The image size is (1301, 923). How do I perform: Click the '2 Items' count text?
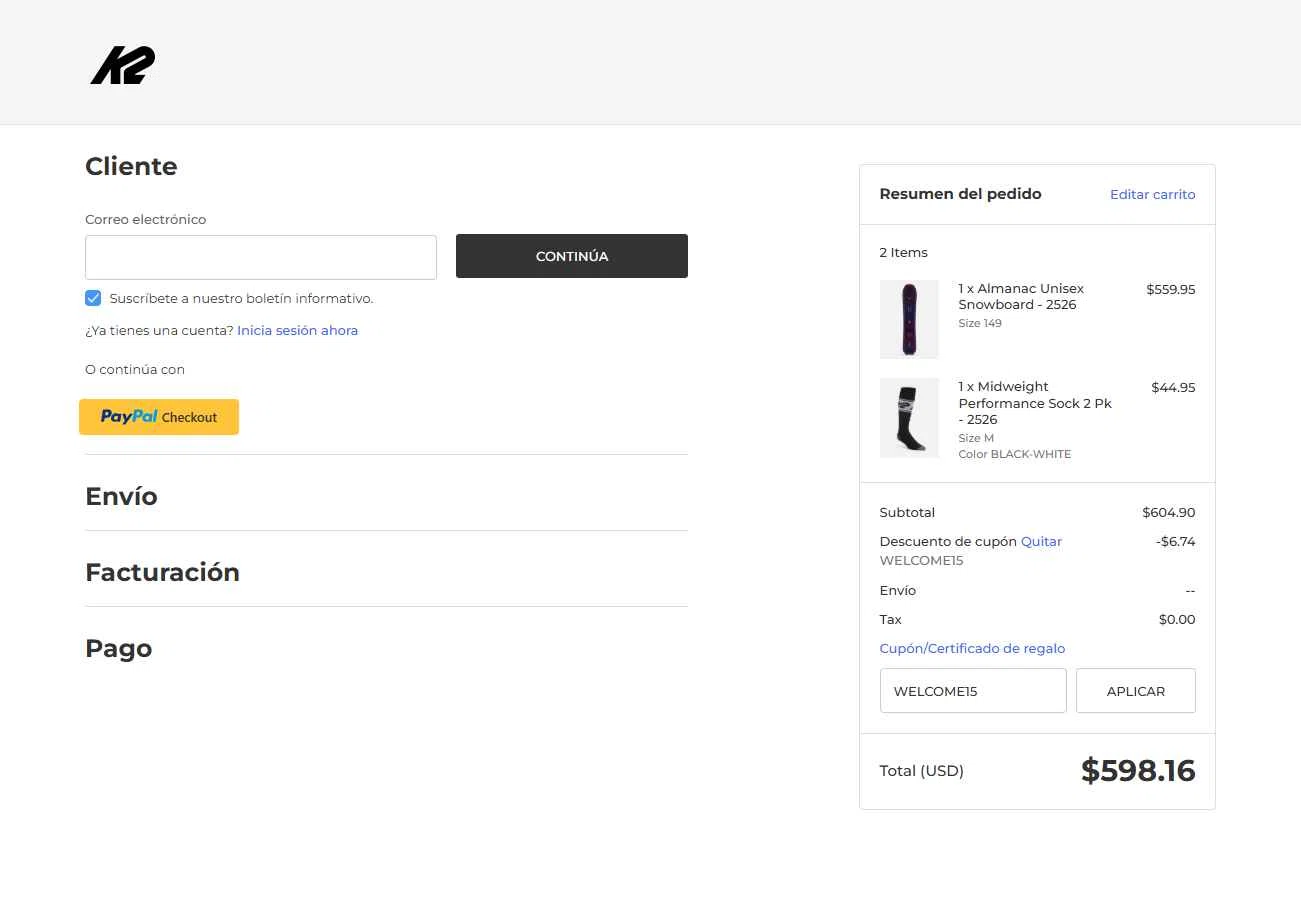(904, 252)
